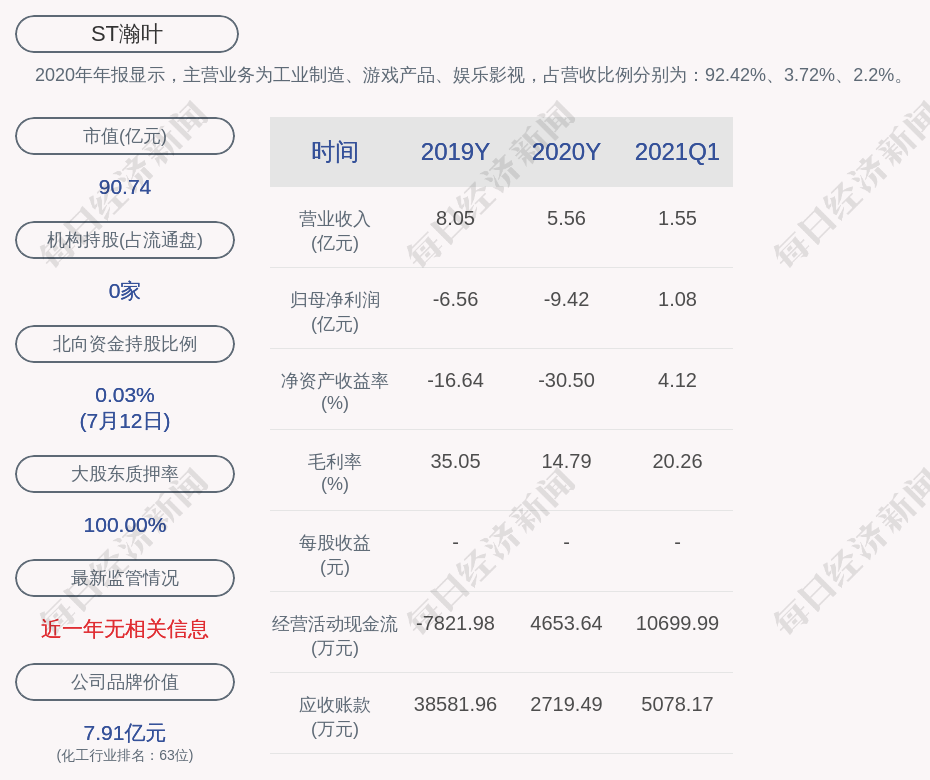Select the 市值(亿元) pill icon
930x780 pixels.
124,136
